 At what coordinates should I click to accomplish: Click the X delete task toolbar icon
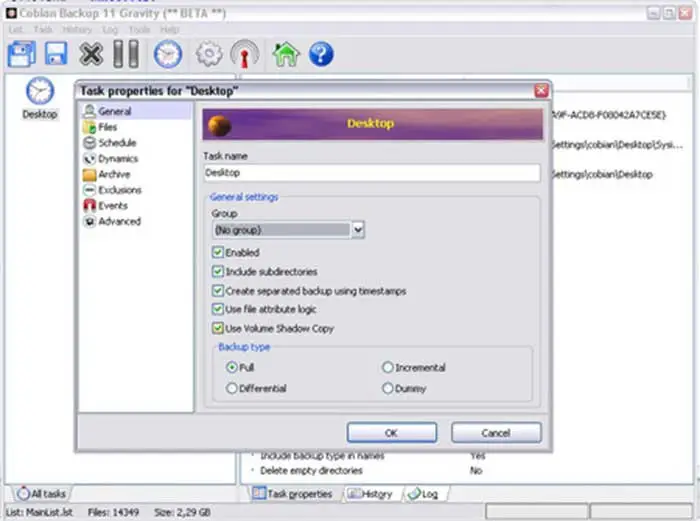(x=91, y=54)
